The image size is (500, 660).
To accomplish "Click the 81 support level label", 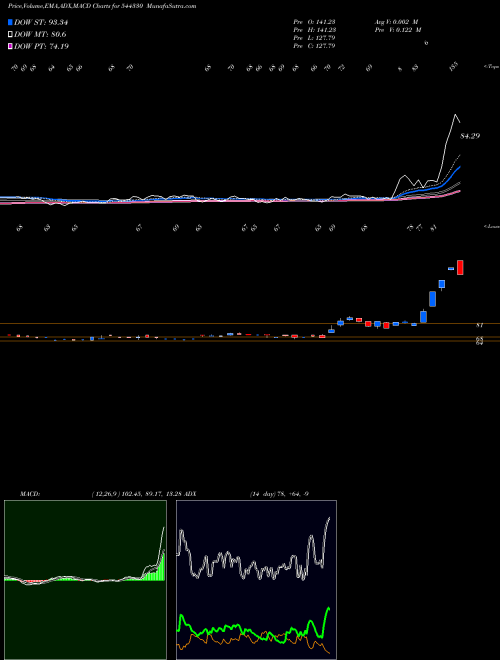I will tap(479, 325).
